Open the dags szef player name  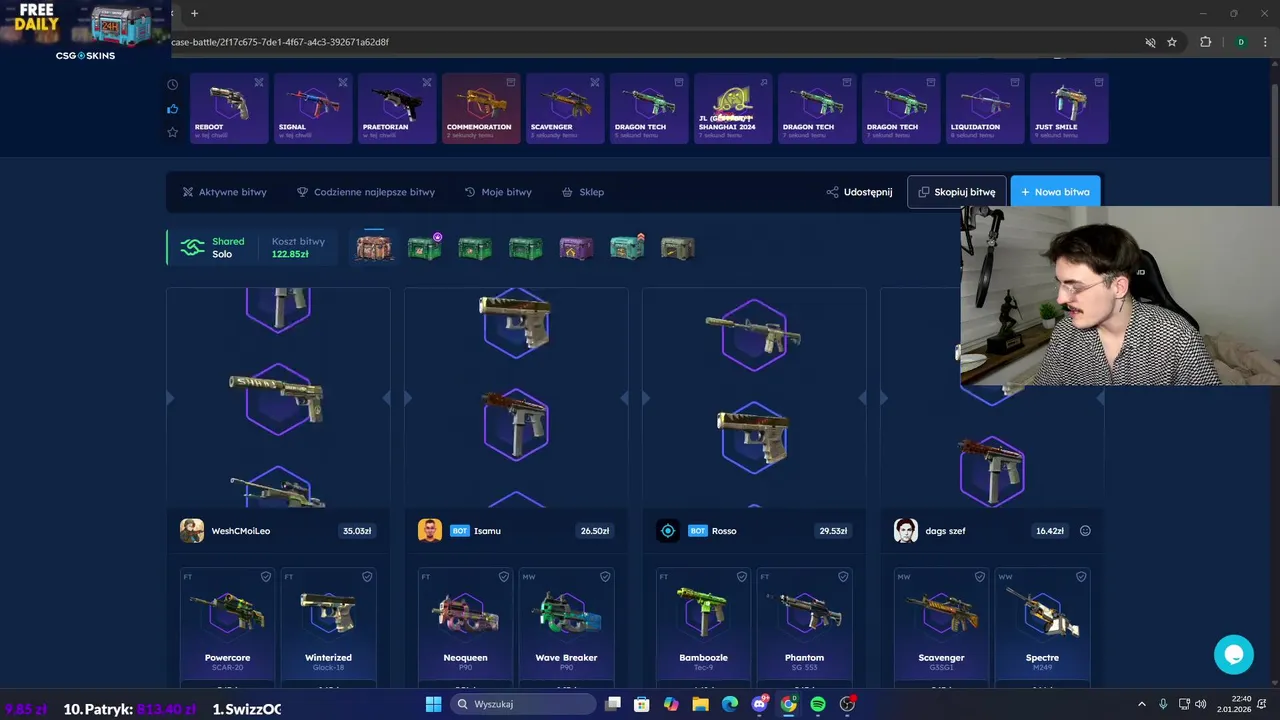(x=945, y=531)
